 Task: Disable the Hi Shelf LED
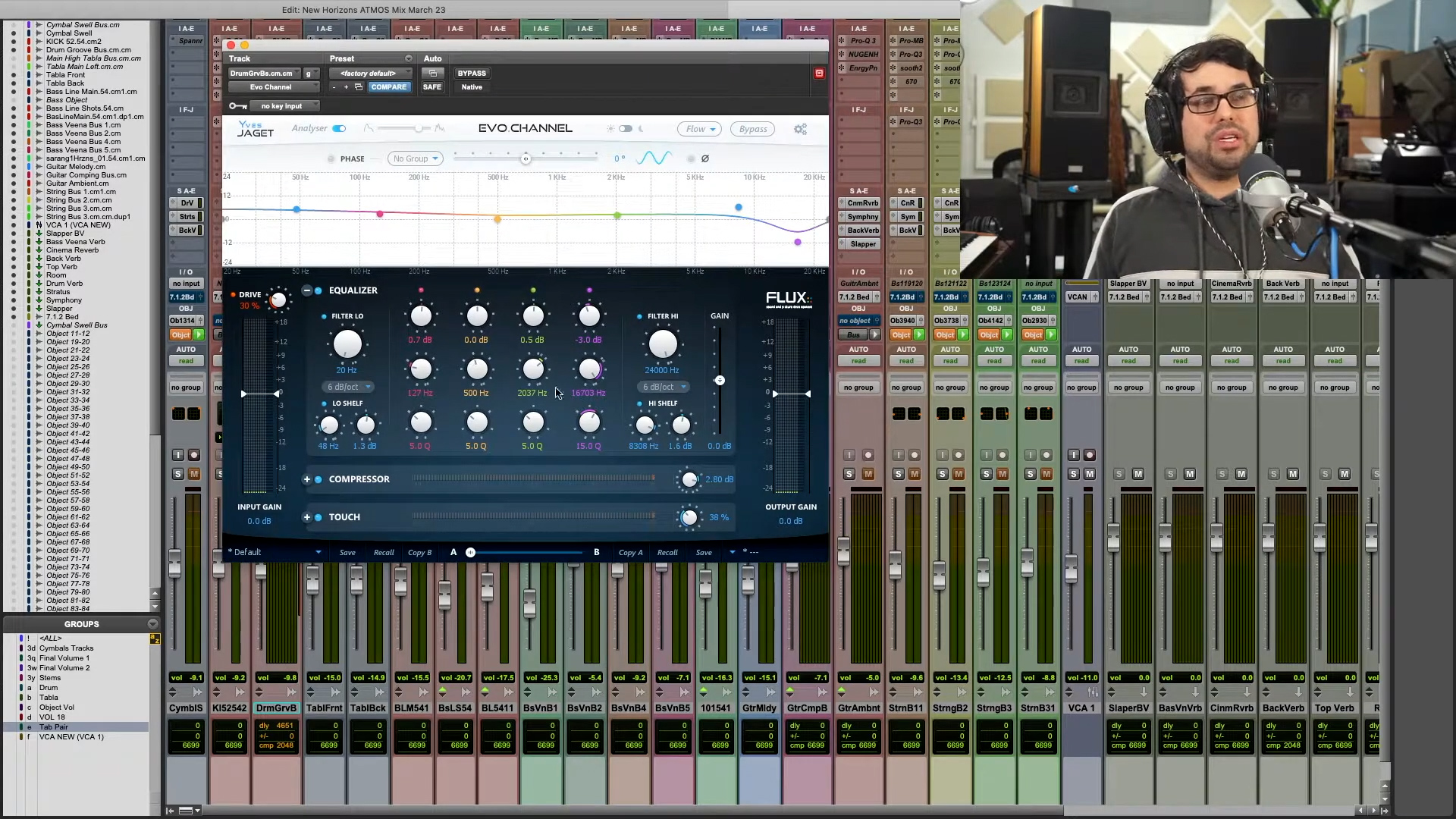(640, 403)
